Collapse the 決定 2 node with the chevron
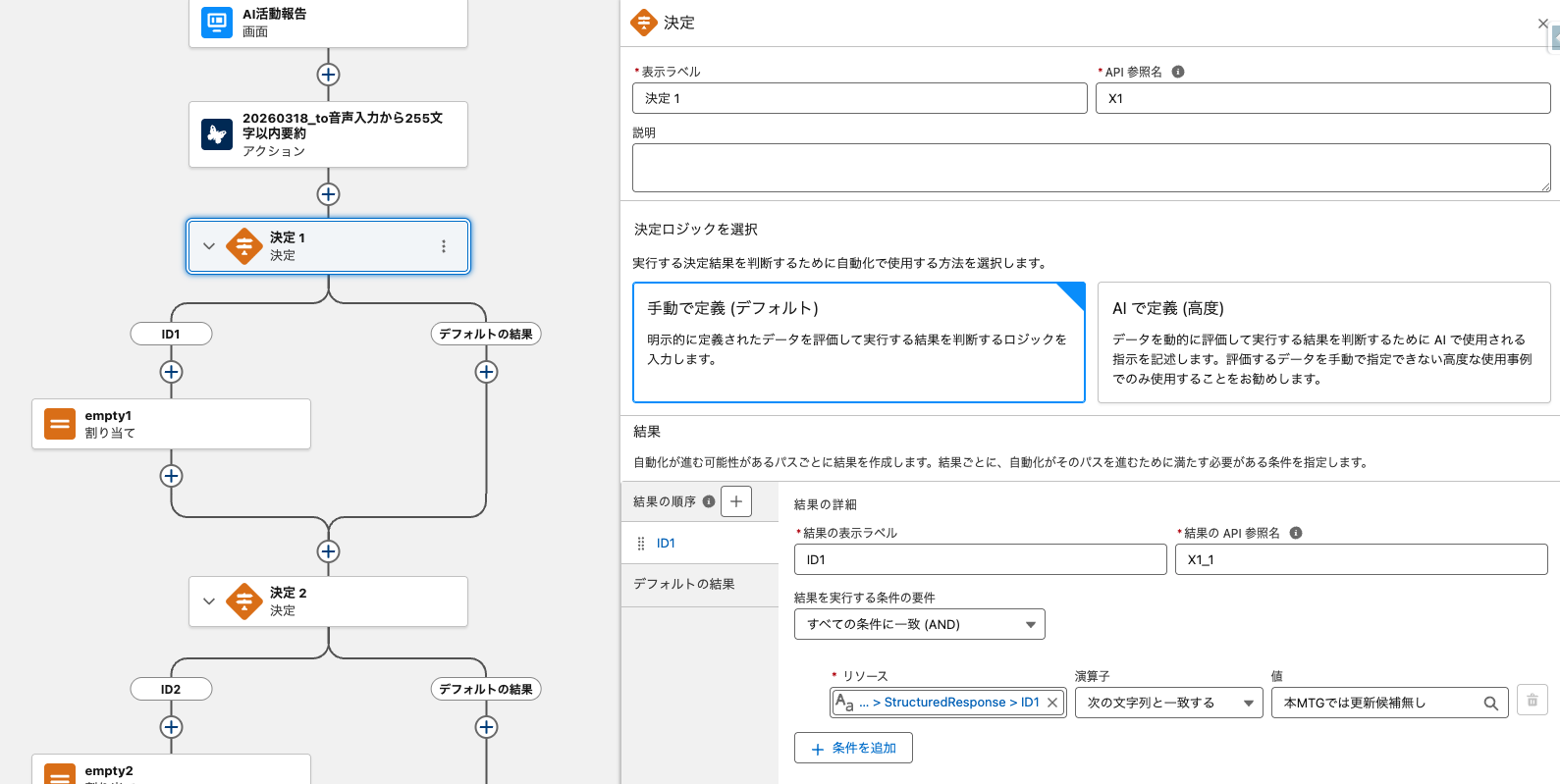The width and height of the screenshot is (1560, 784). point(209,601)
